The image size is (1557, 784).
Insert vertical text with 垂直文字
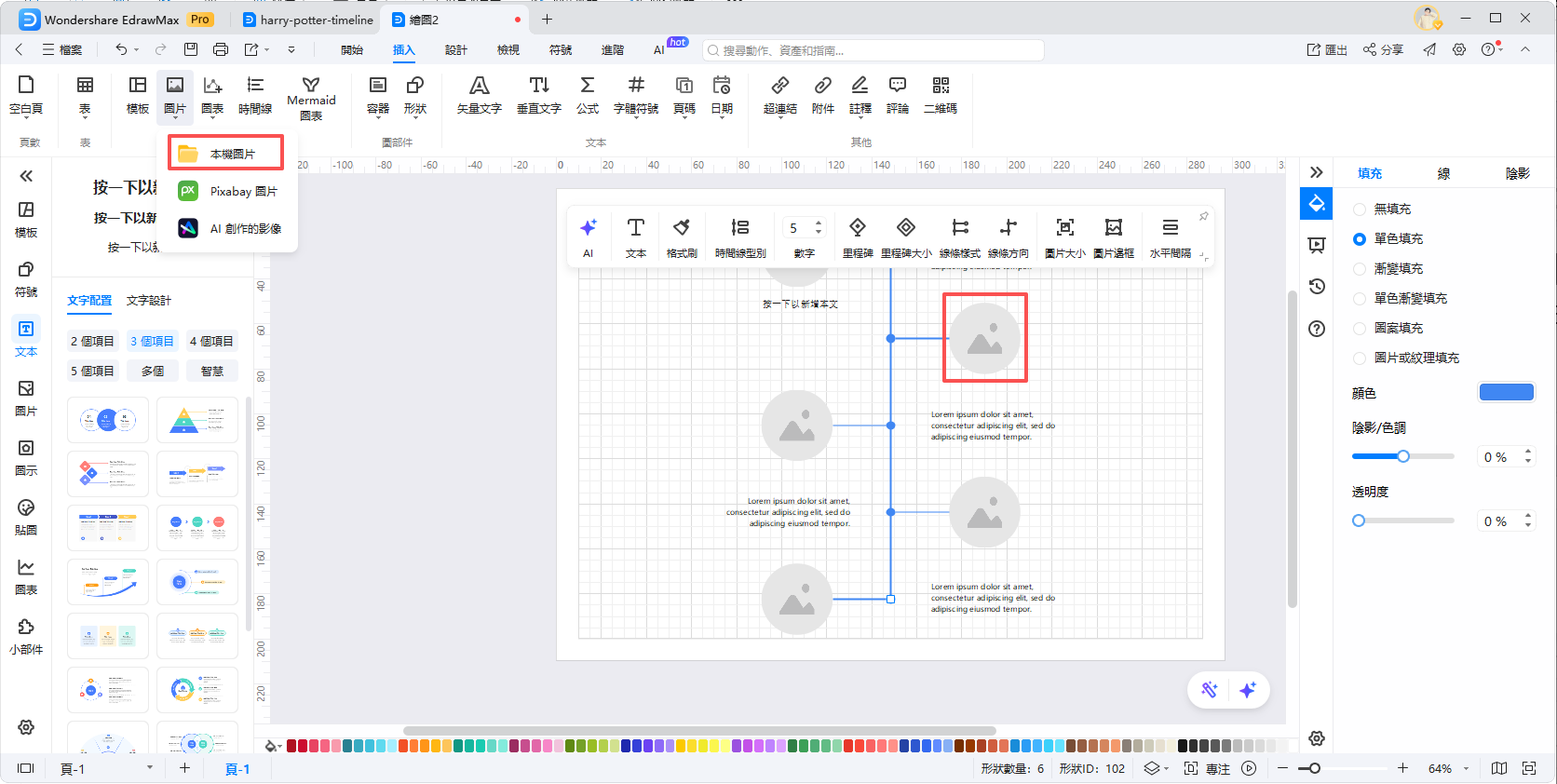539,95
